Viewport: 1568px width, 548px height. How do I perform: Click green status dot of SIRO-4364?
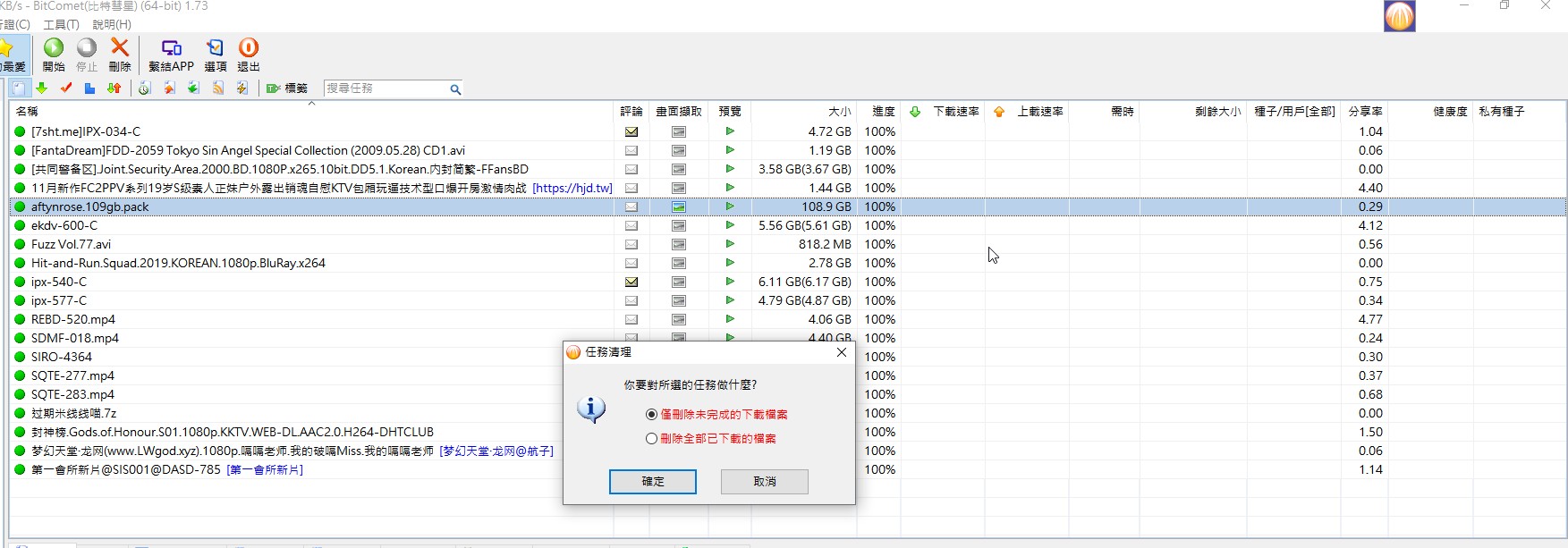click(x=20, y=357)
